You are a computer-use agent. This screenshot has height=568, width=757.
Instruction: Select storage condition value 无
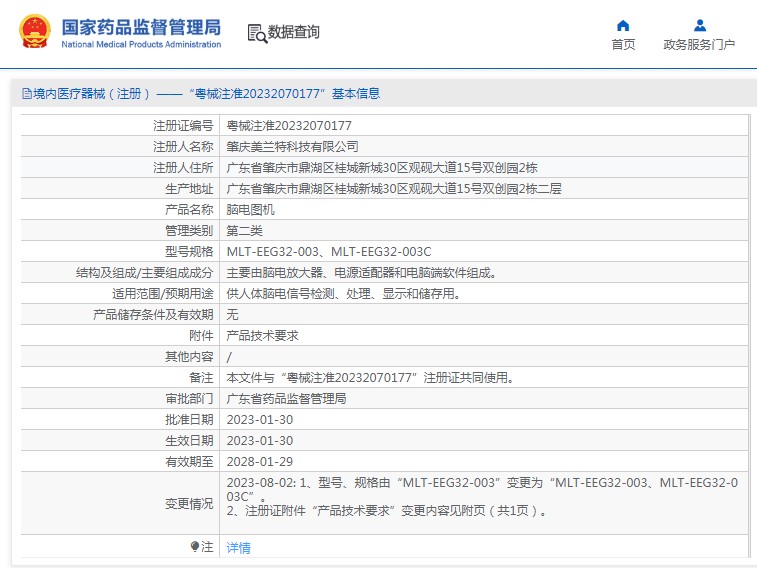232,315
